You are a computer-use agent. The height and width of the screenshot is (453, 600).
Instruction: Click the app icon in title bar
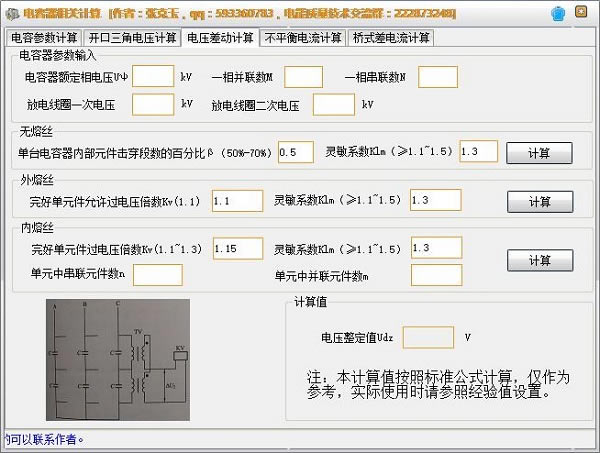[x=12, y=13]
